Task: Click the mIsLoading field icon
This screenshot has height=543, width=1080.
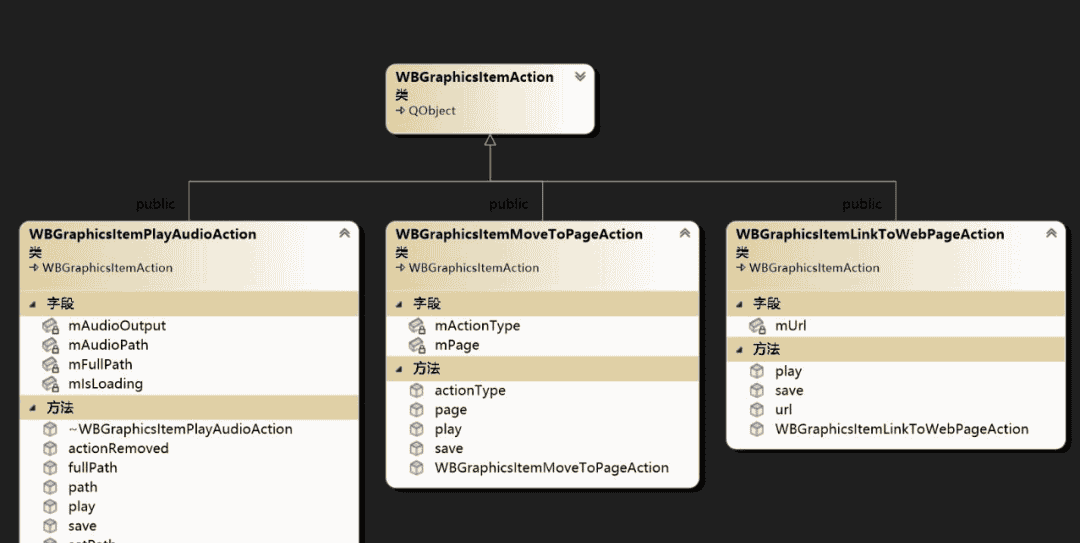Action: pyautogui.click(x=51, y=384)
